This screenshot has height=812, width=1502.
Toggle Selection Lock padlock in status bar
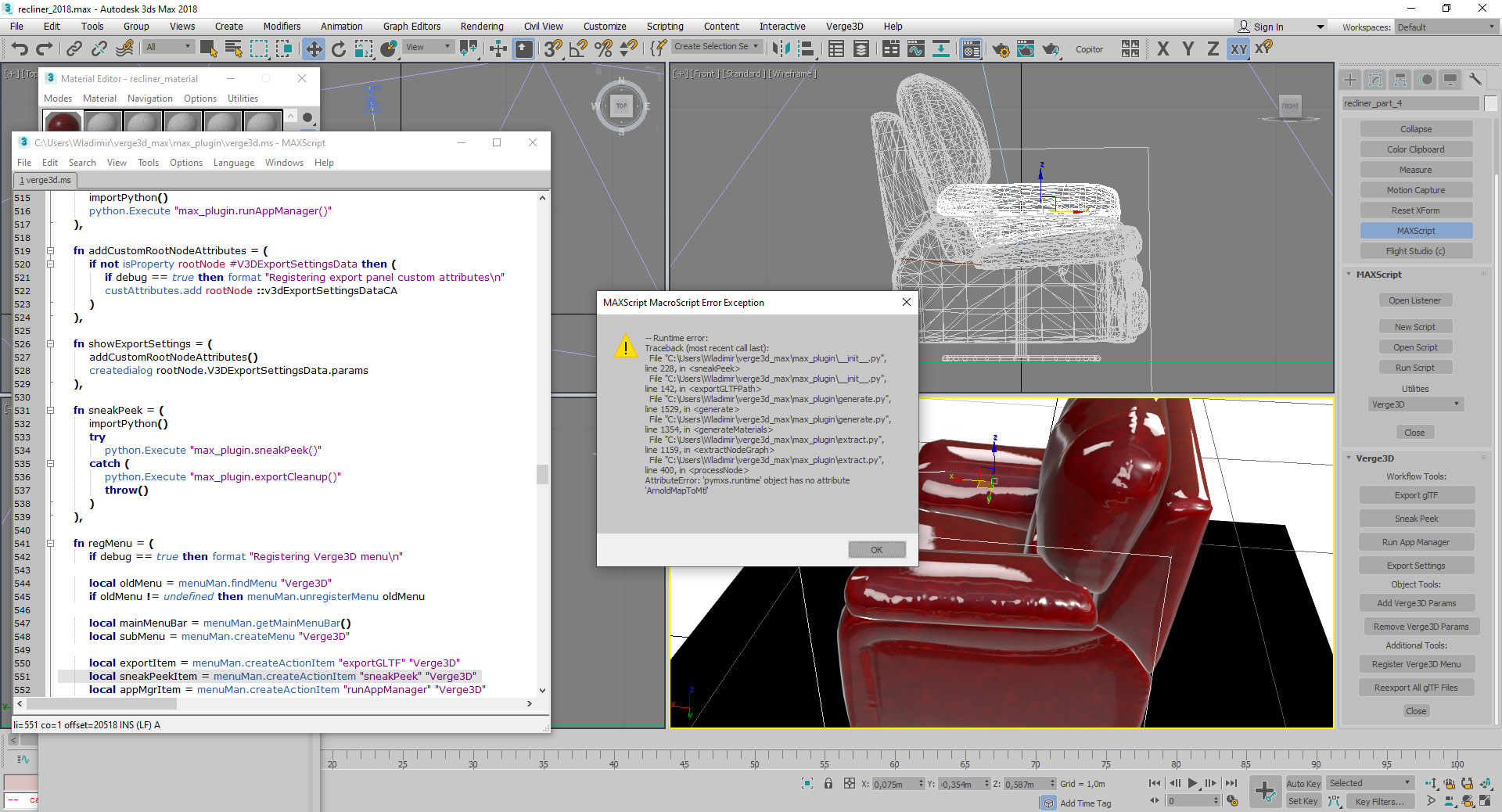[828, 783]
